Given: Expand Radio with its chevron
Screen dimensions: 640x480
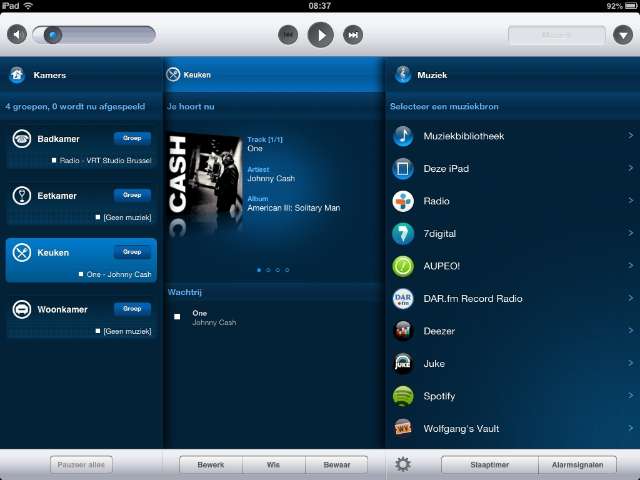Looking at the screenshot, I should (630, 200).
